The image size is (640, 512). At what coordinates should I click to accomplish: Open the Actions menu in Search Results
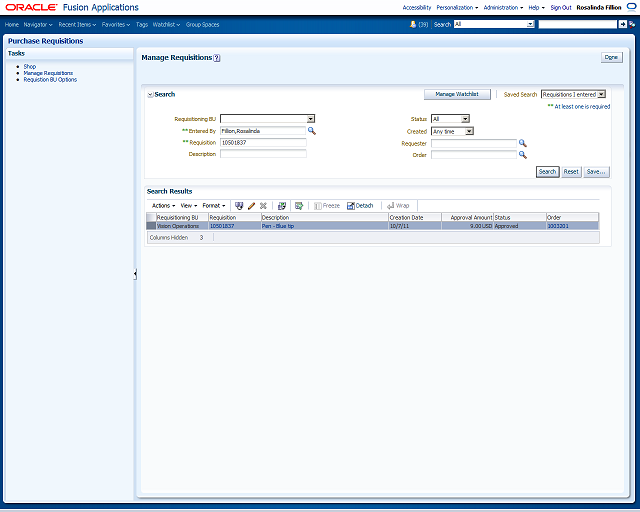163,206
